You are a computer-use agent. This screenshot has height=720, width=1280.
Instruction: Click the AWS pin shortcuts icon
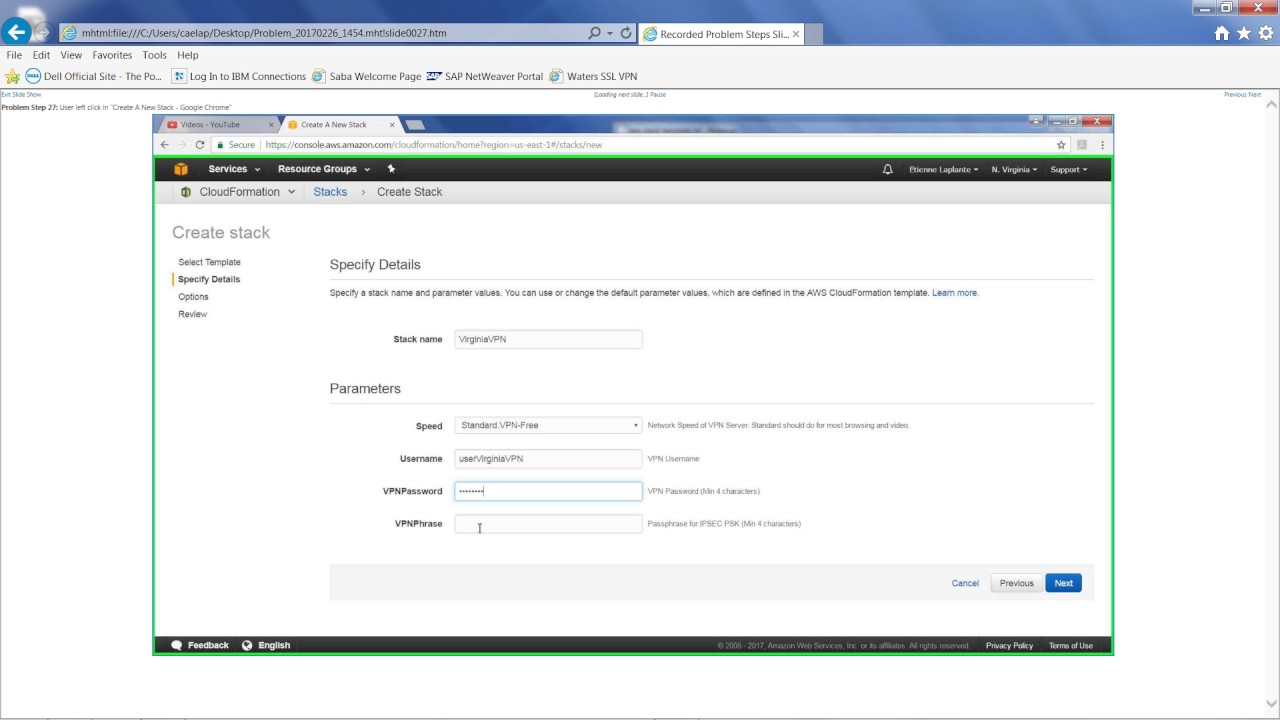[x=391, y=169]
